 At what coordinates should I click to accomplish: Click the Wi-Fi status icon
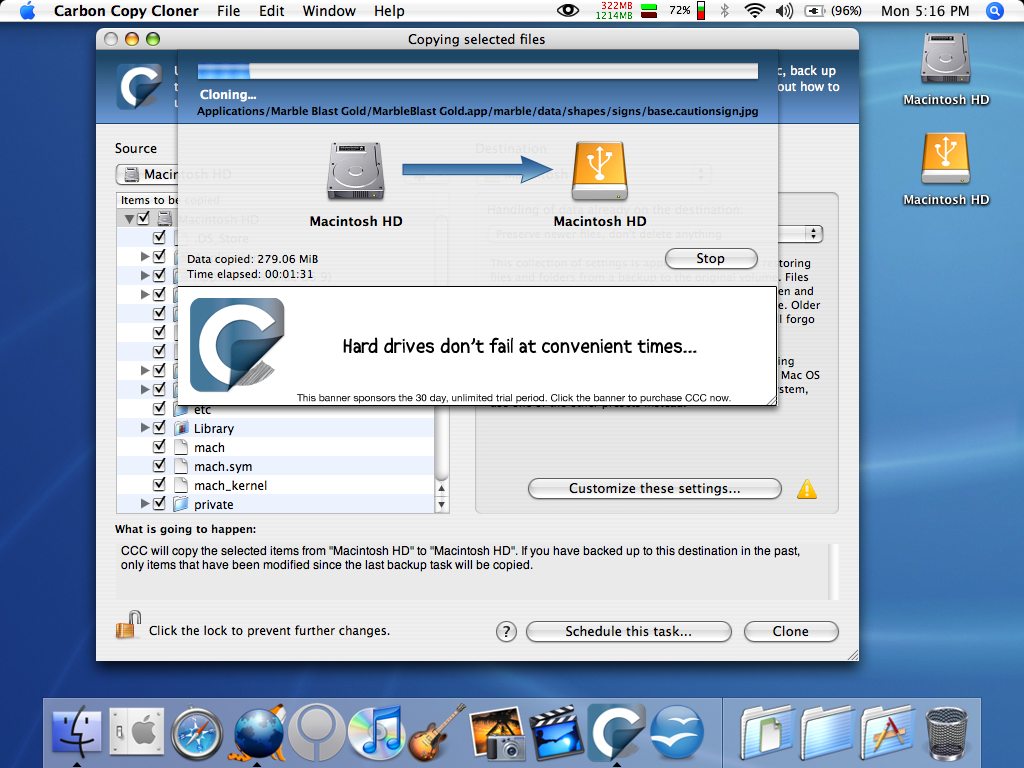pos(755,10)
